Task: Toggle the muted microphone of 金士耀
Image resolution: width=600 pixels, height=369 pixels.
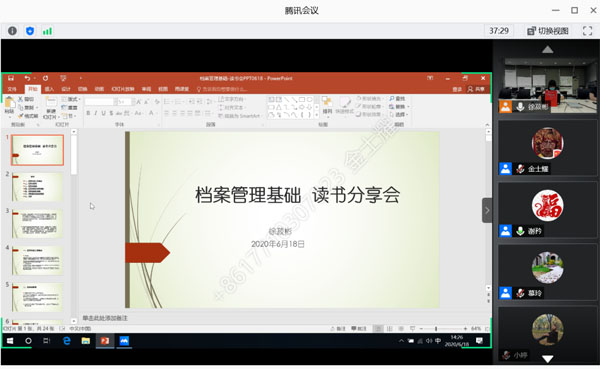Action: [520, 169]
